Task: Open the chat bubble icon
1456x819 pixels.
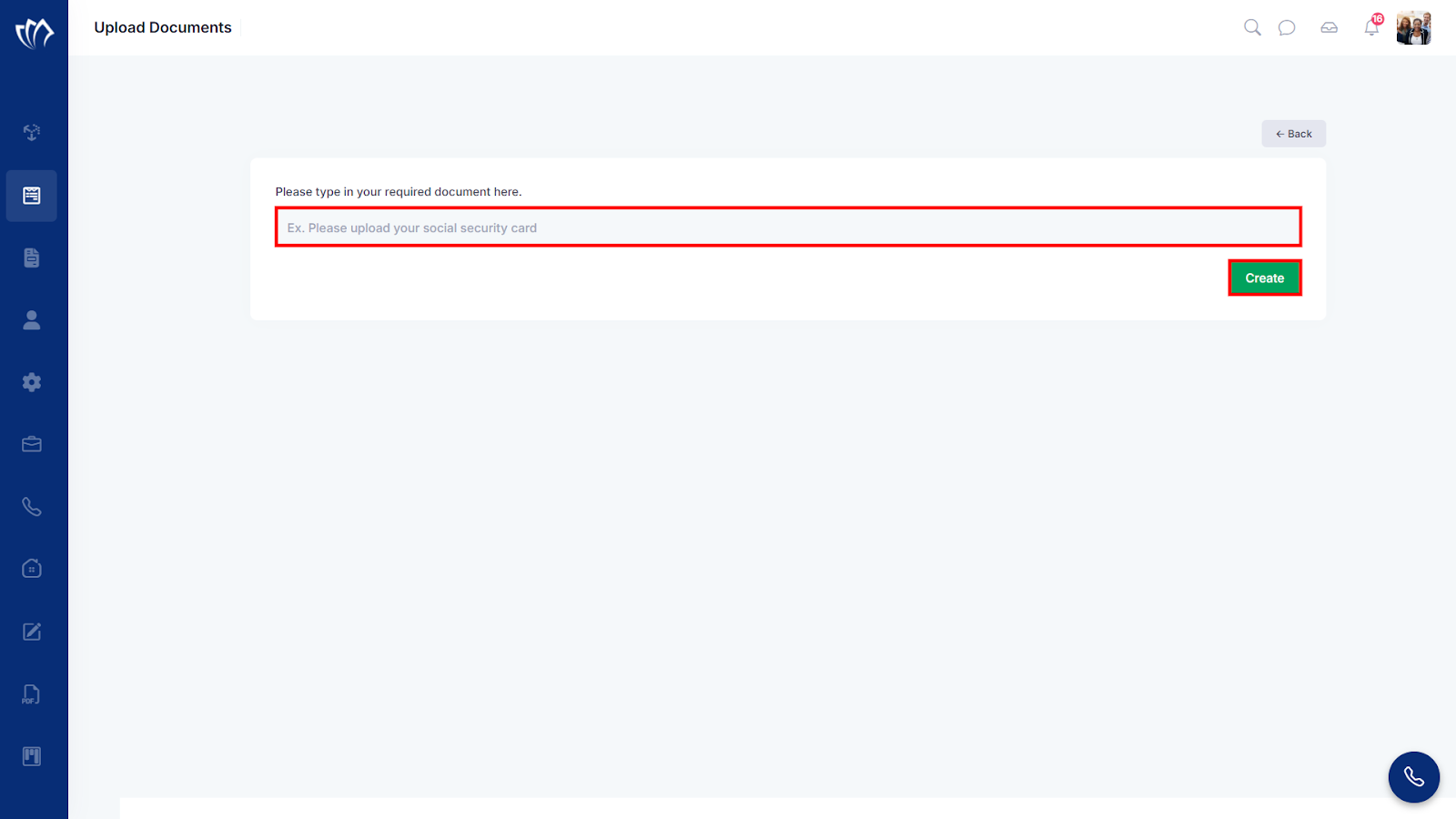Action: pyautogui.click(x=1287, y=28)
